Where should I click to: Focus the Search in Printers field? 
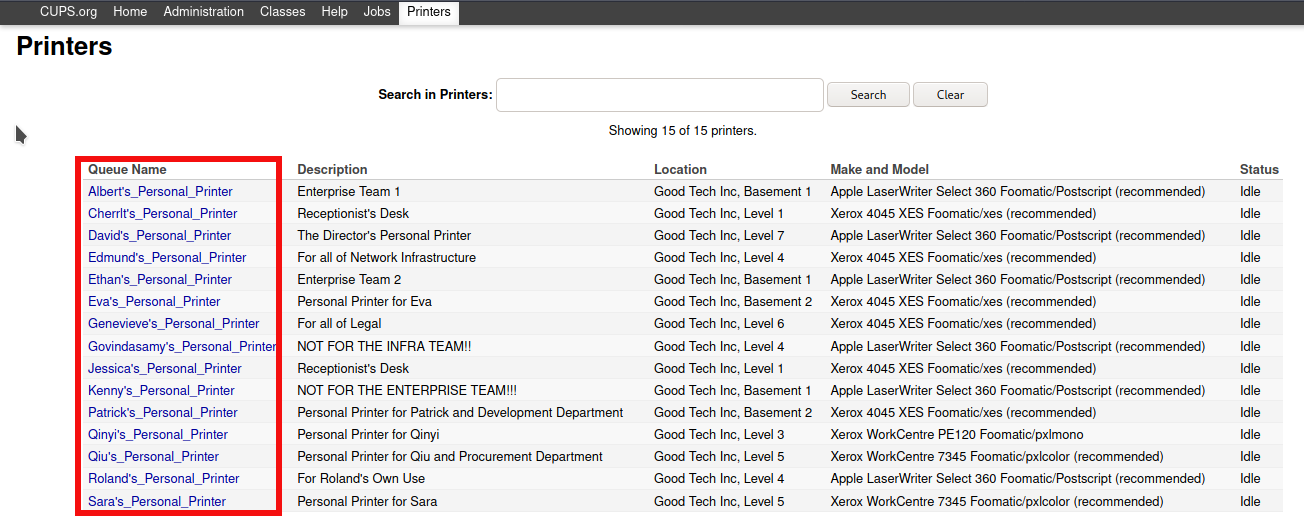point(659,95)
